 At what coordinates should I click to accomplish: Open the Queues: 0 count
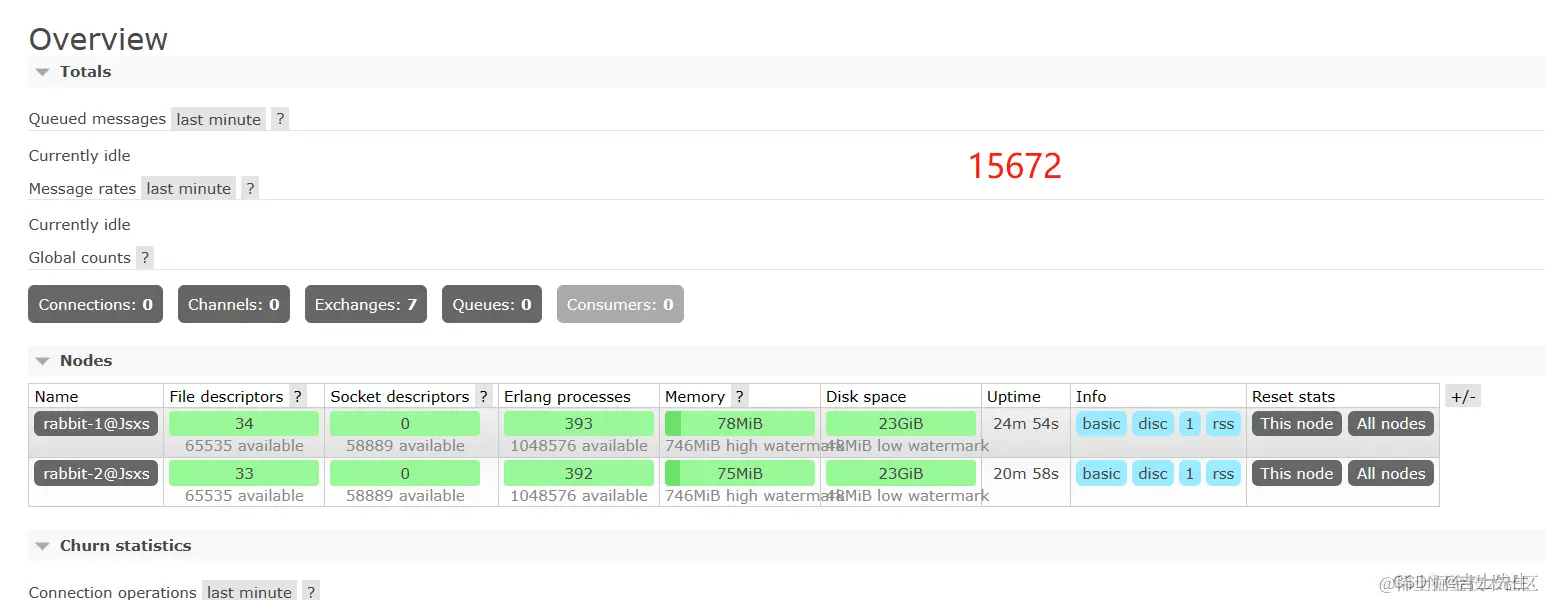[492, 304]
